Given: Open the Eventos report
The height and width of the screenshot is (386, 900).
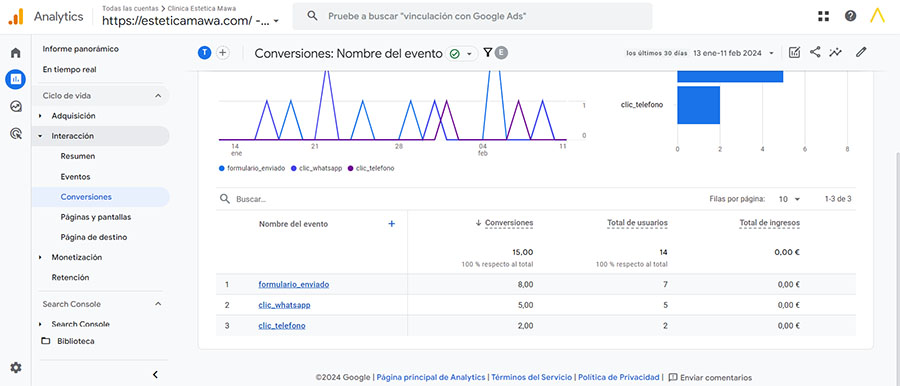Looking at the screenshot, I should click(x=75, y=177).
